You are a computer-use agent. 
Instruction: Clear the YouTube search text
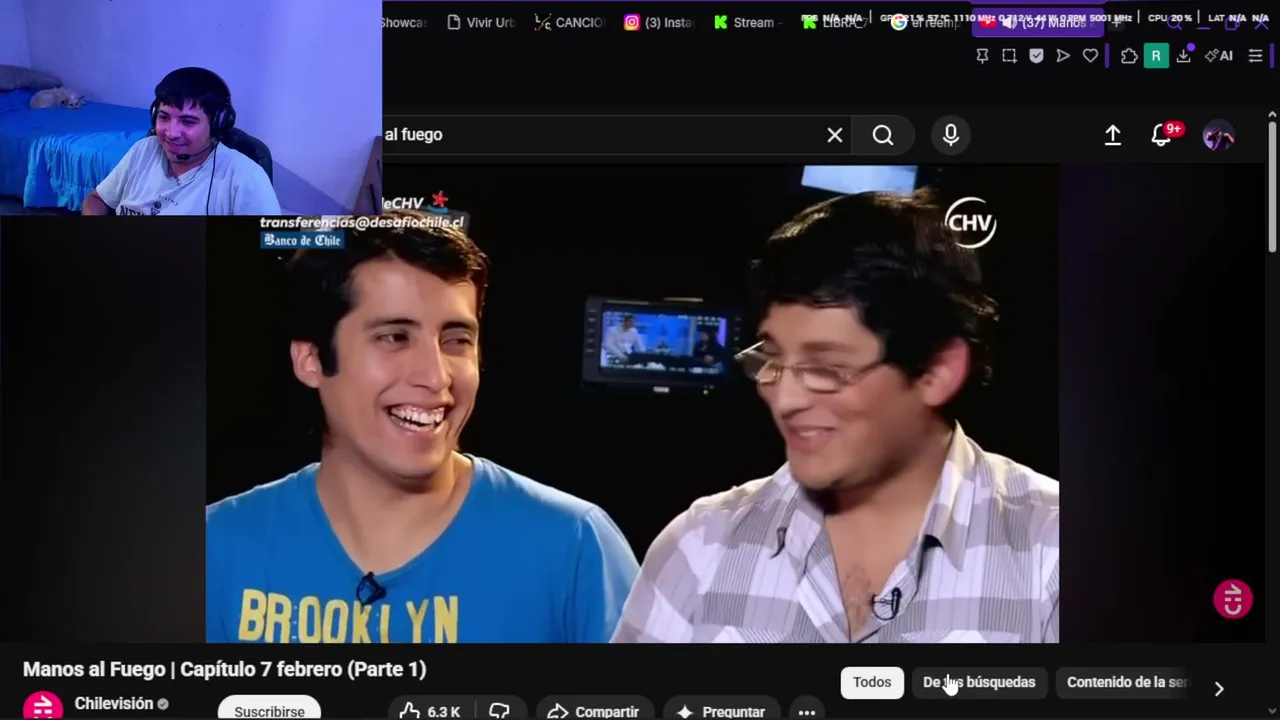tap(835, 135)
